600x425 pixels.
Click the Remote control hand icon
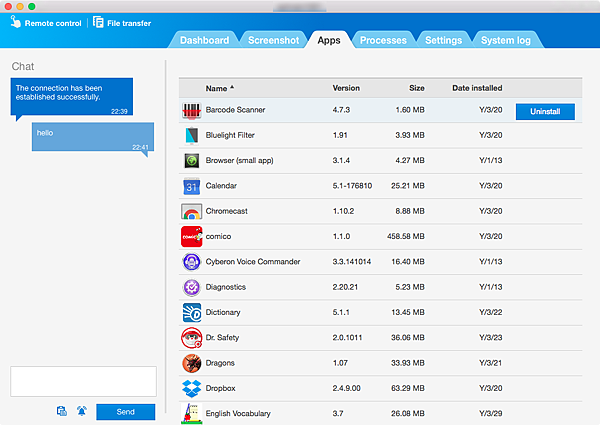(x=15, y=22)
